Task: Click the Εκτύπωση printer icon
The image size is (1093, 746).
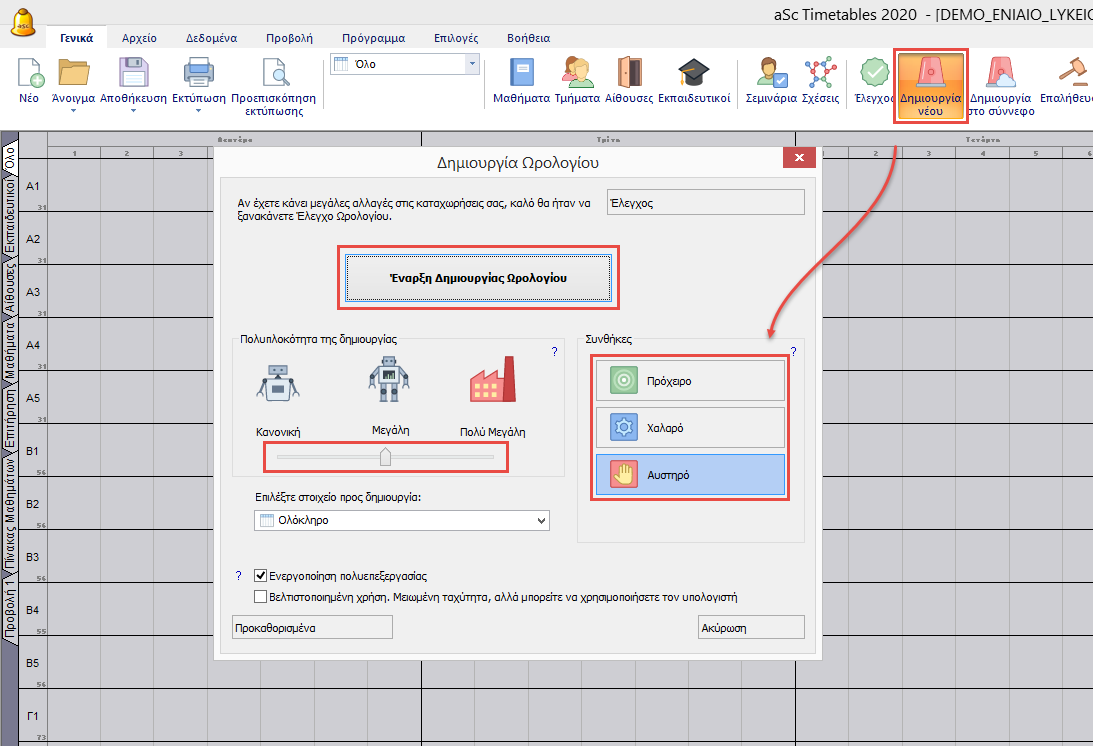Action: 198,74
